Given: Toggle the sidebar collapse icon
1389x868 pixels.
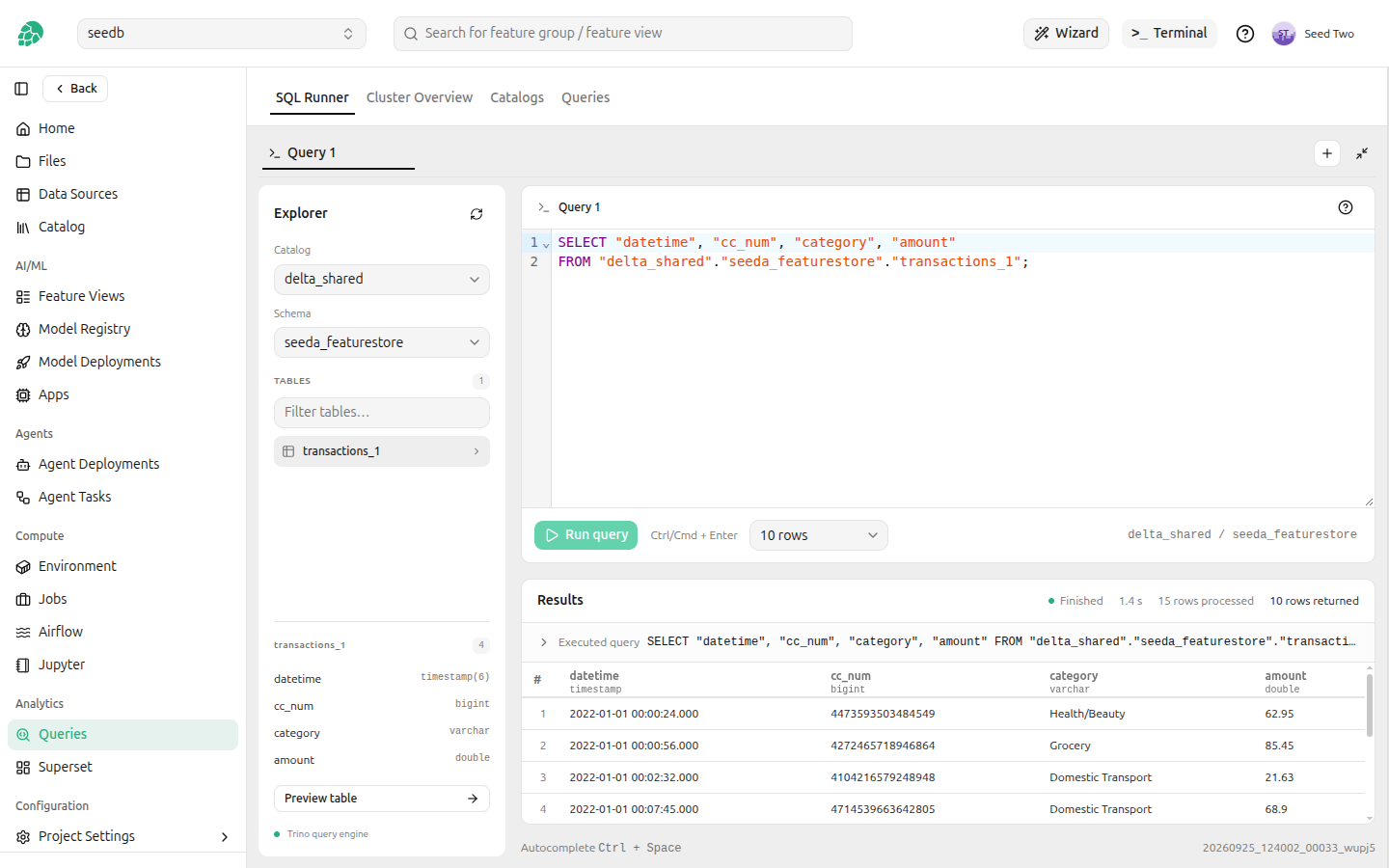Looking at the screenshot, I should (21, 89).
